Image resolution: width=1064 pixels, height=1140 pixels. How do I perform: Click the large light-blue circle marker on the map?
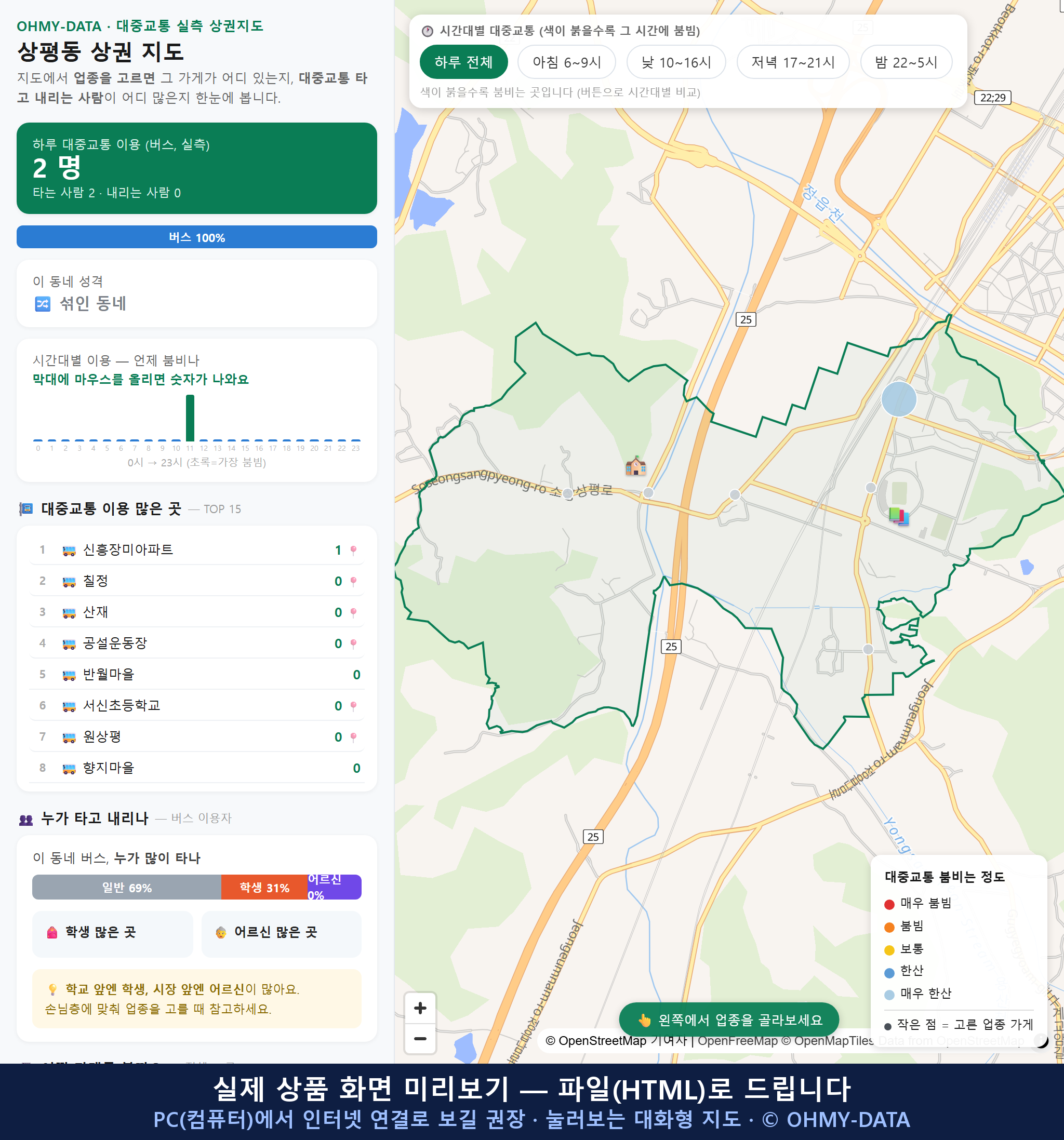point(898,398)
